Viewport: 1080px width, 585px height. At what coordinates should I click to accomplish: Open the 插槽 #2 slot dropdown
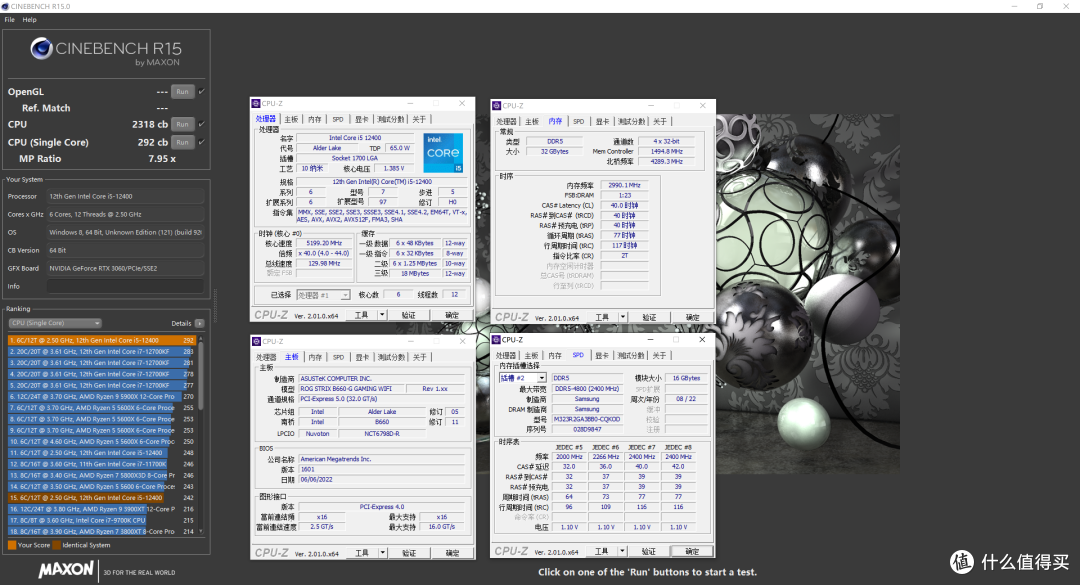(523, 378)
